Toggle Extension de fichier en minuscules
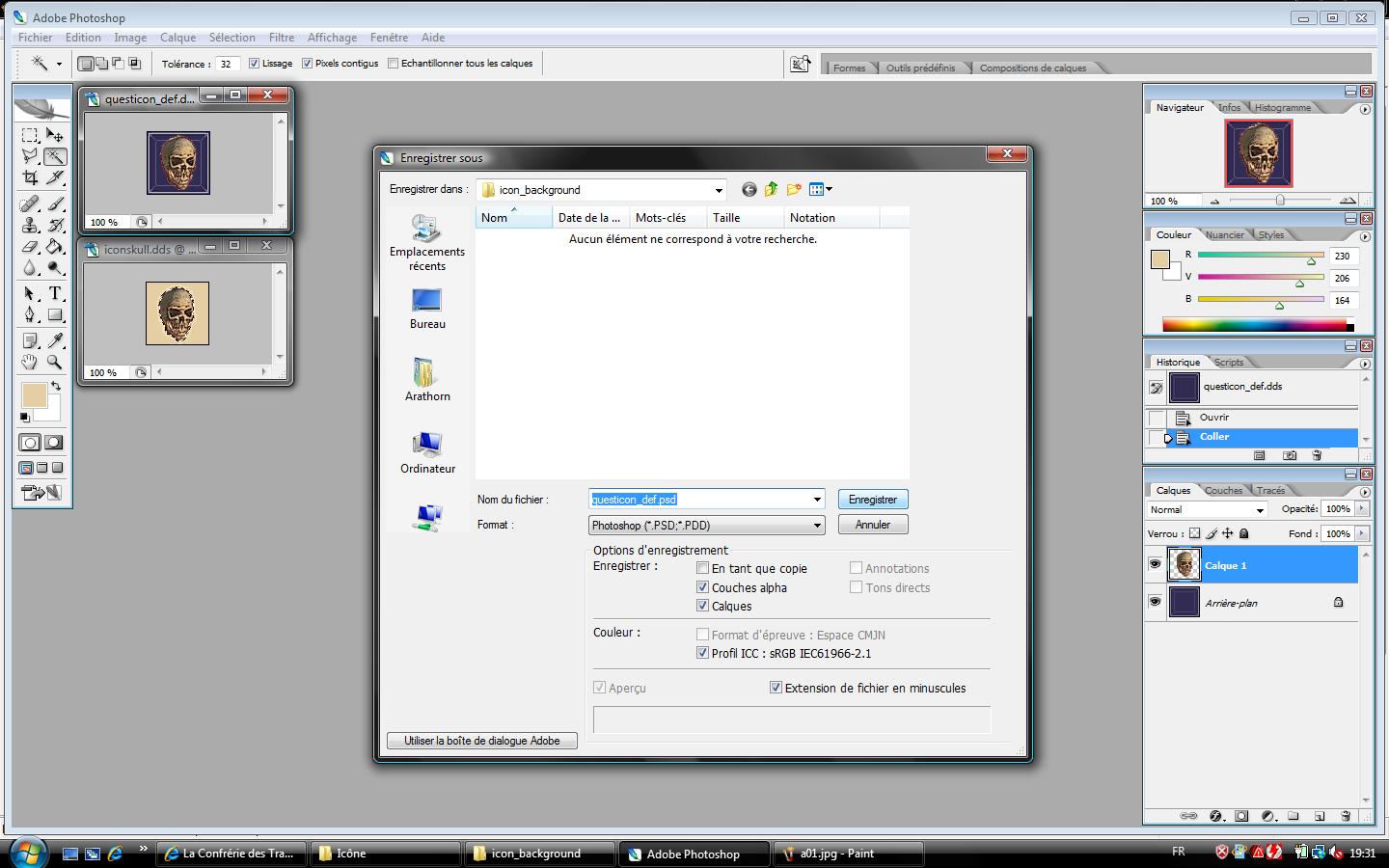1389x868 pixels. pyautogui.click(x=776, y=688)
